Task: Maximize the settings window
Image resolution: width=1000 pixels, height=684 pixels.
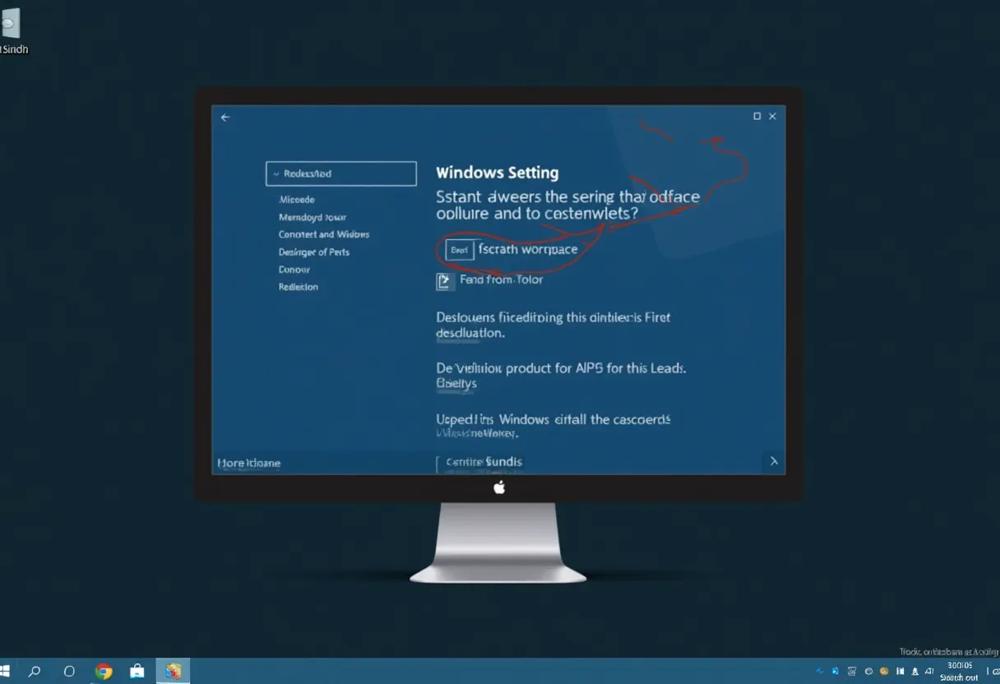Action: 757,116
